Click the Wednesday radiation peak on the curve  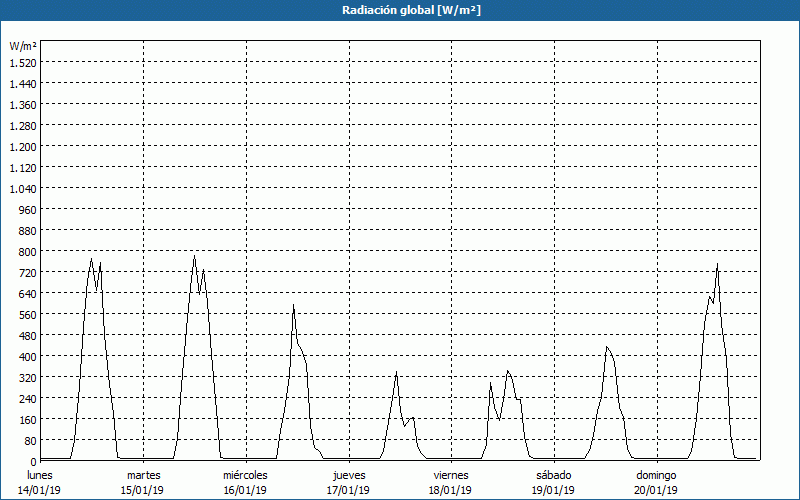(x=293, y=305)
